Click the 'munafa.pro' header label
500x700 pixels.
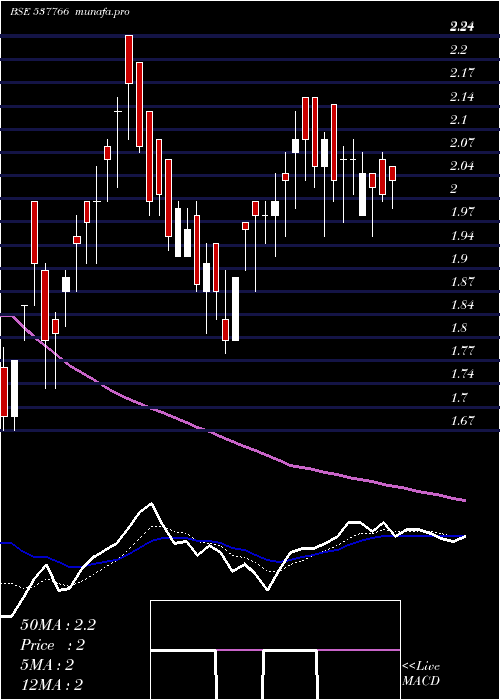click(103, 12)
